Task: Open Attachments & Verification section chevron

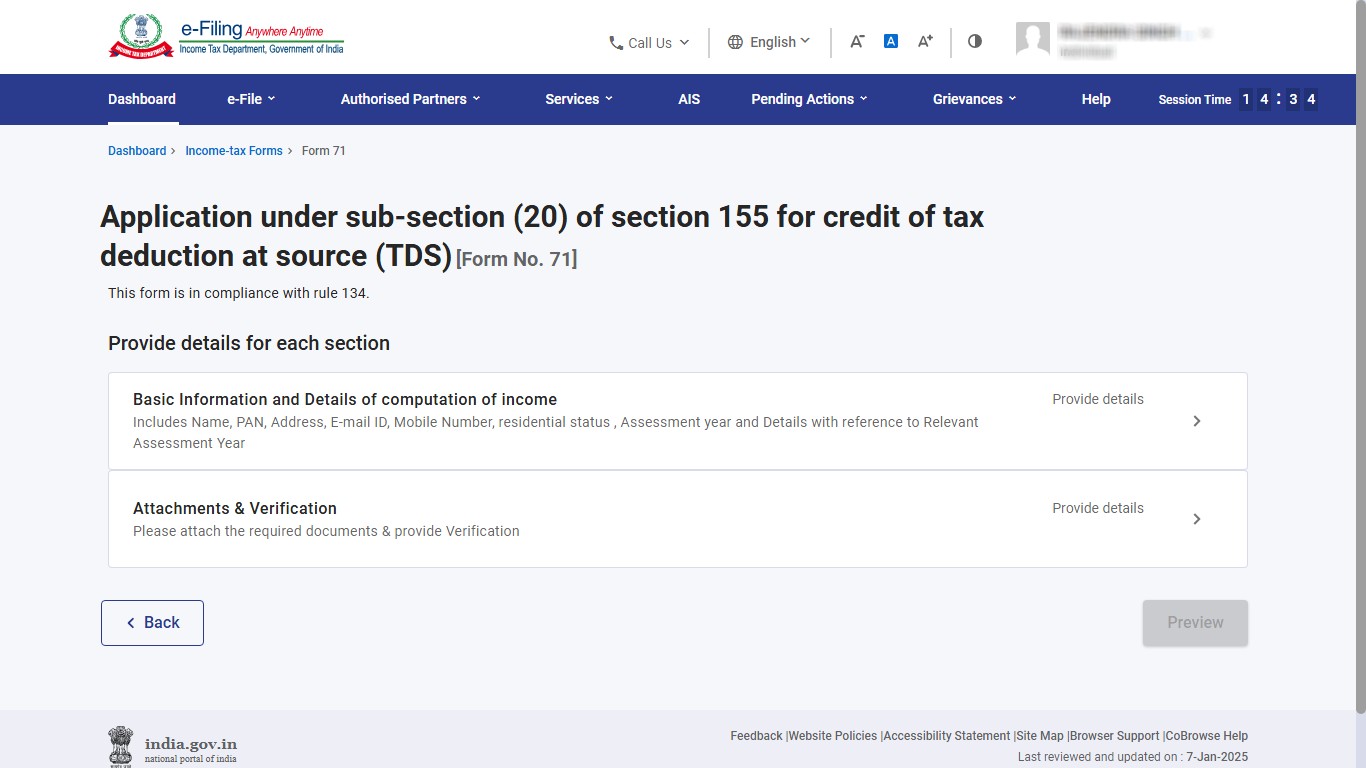Action: click(1197, 519)
